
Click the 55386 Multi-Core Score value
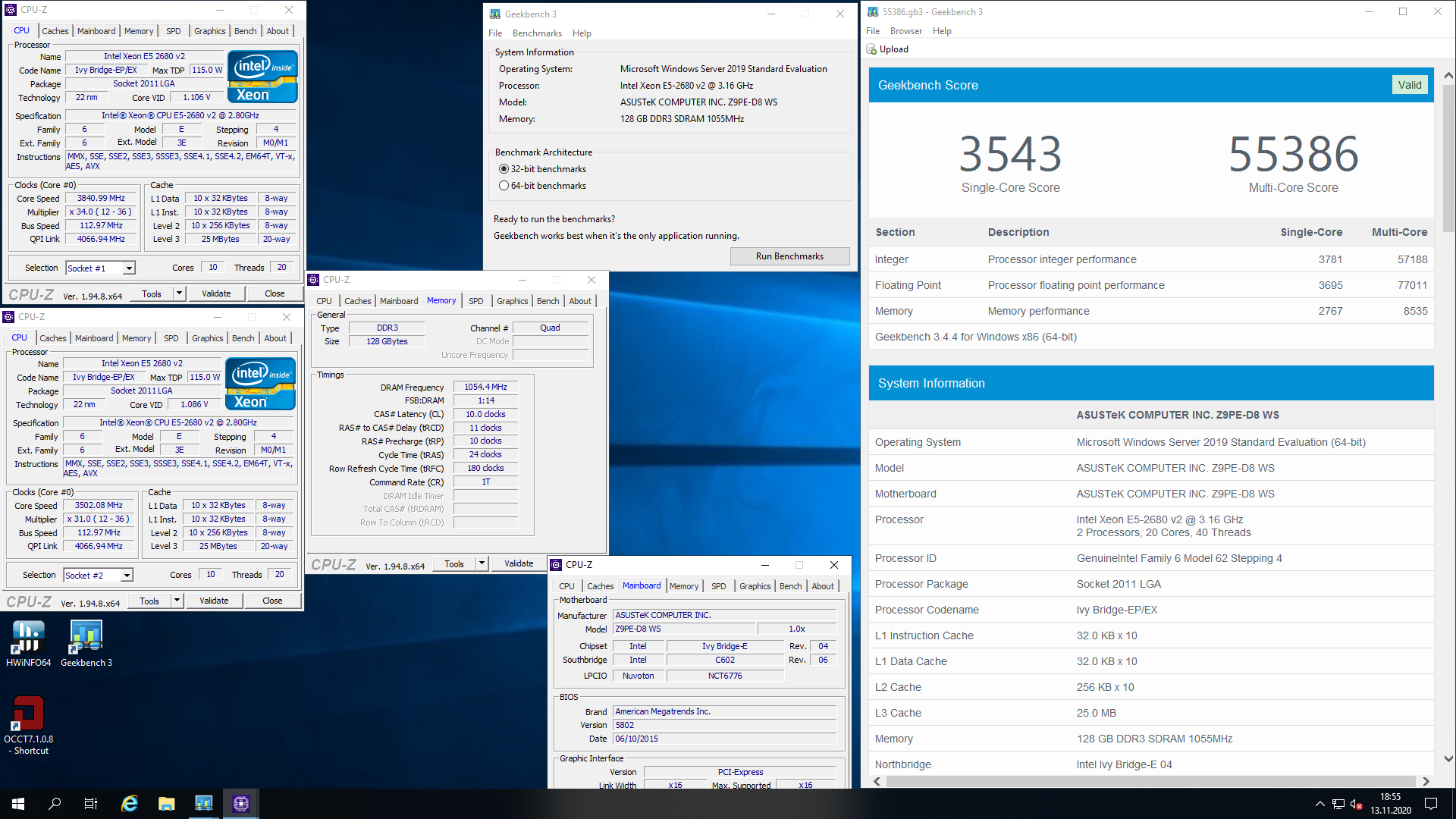1294,155
